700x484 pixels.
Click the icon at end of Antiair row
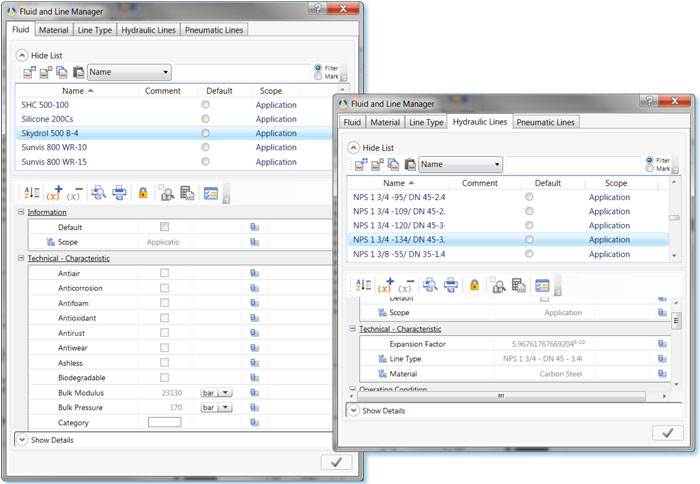click(x=254, y=273)
